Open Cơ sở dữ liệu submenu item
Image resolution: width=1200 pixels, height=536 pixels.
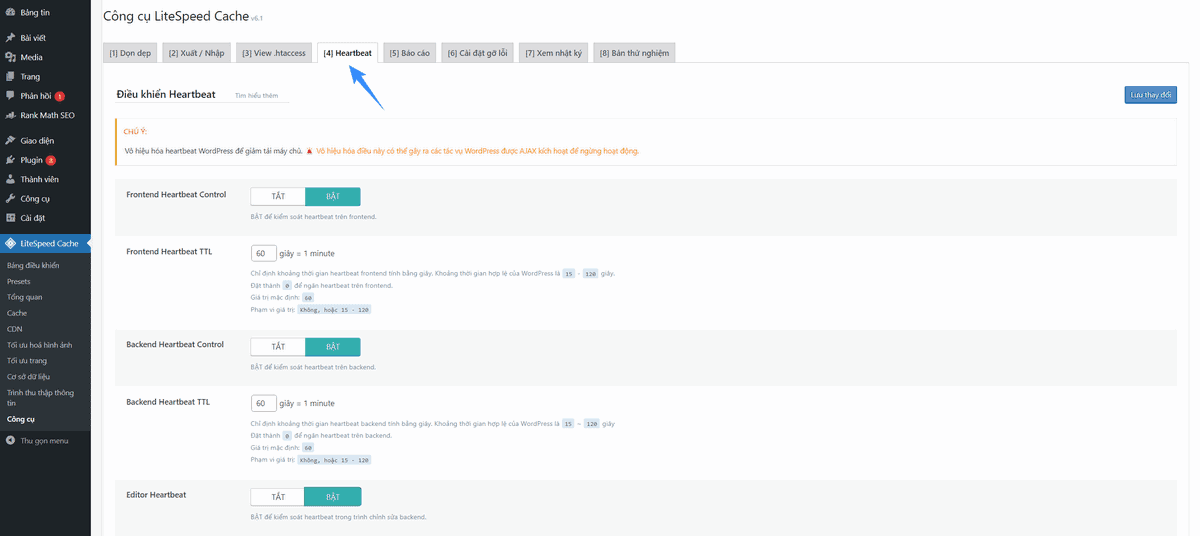(30, 377)
